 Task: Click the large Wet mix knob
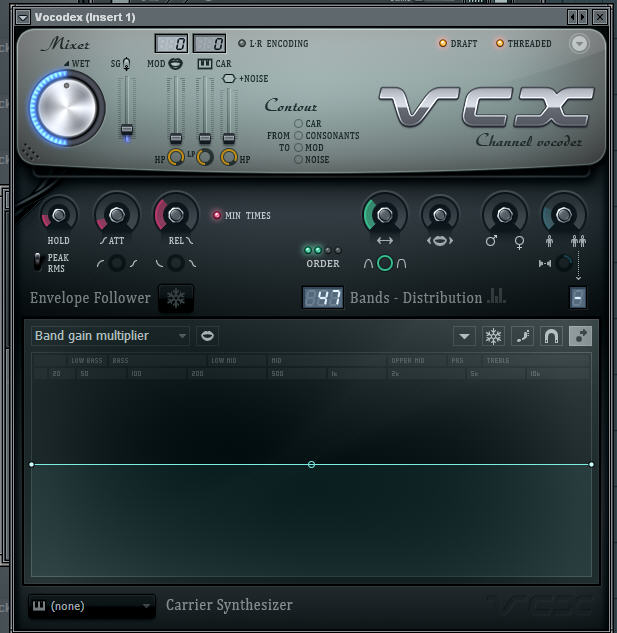67,107
